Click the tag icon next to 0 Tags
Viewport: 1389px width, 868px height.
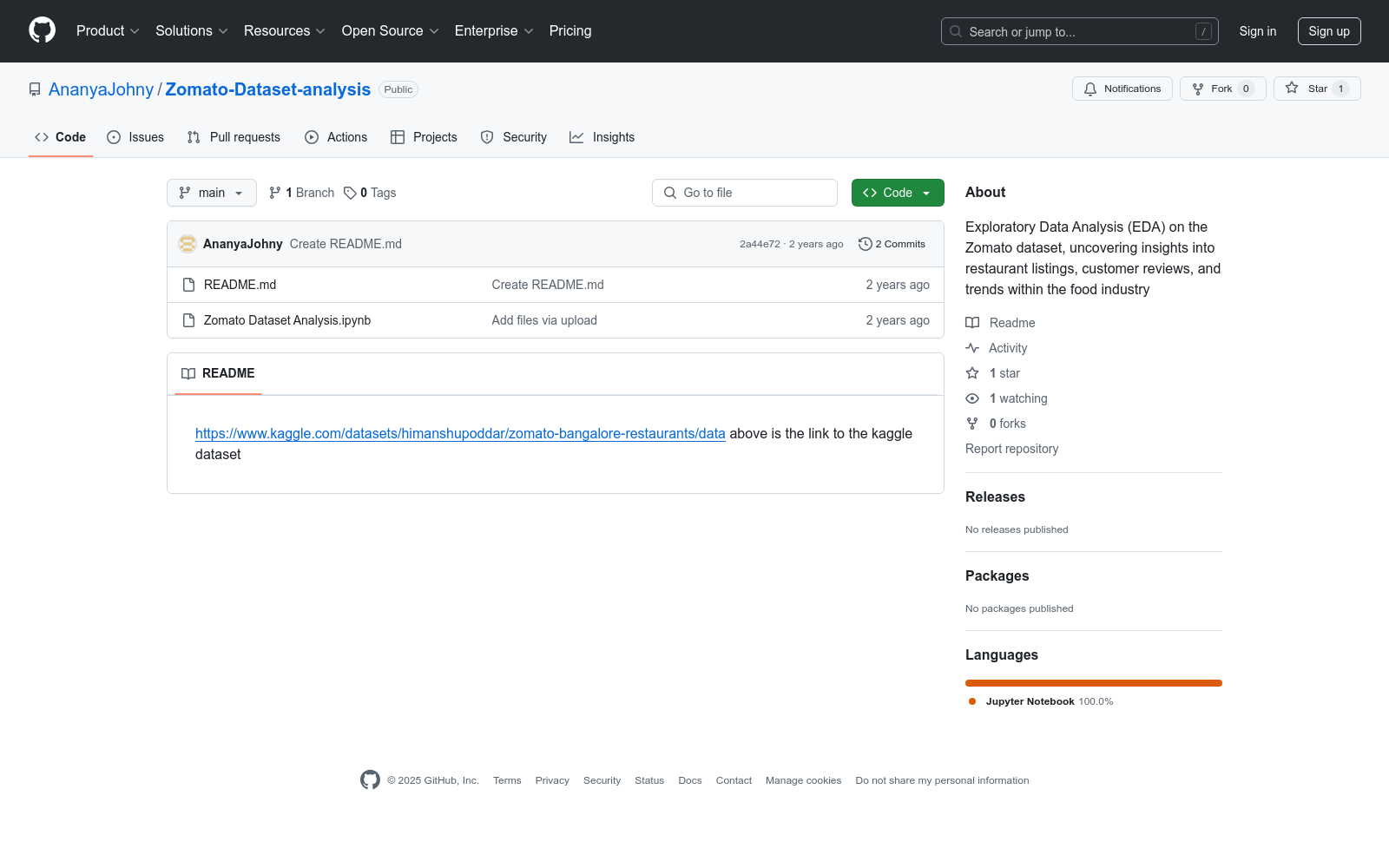click(350, 193)
